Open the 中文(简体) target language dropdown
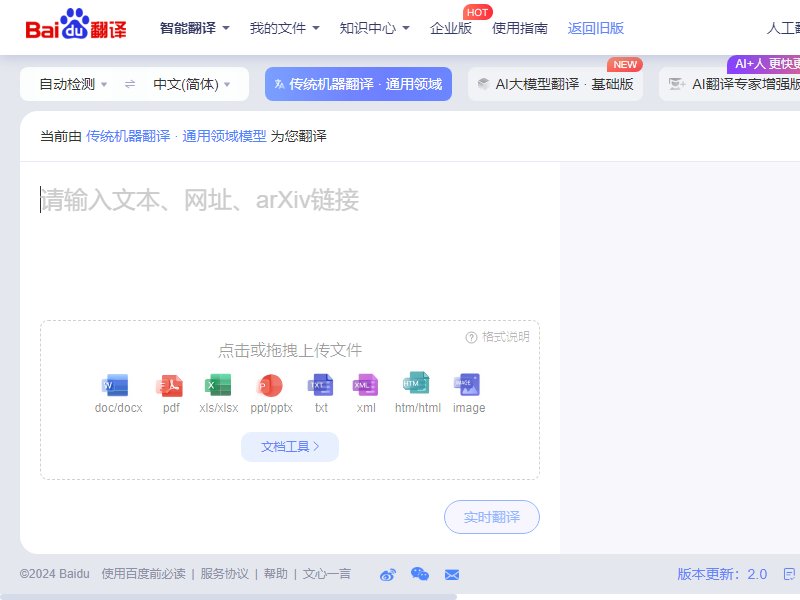 coord(192,84)
